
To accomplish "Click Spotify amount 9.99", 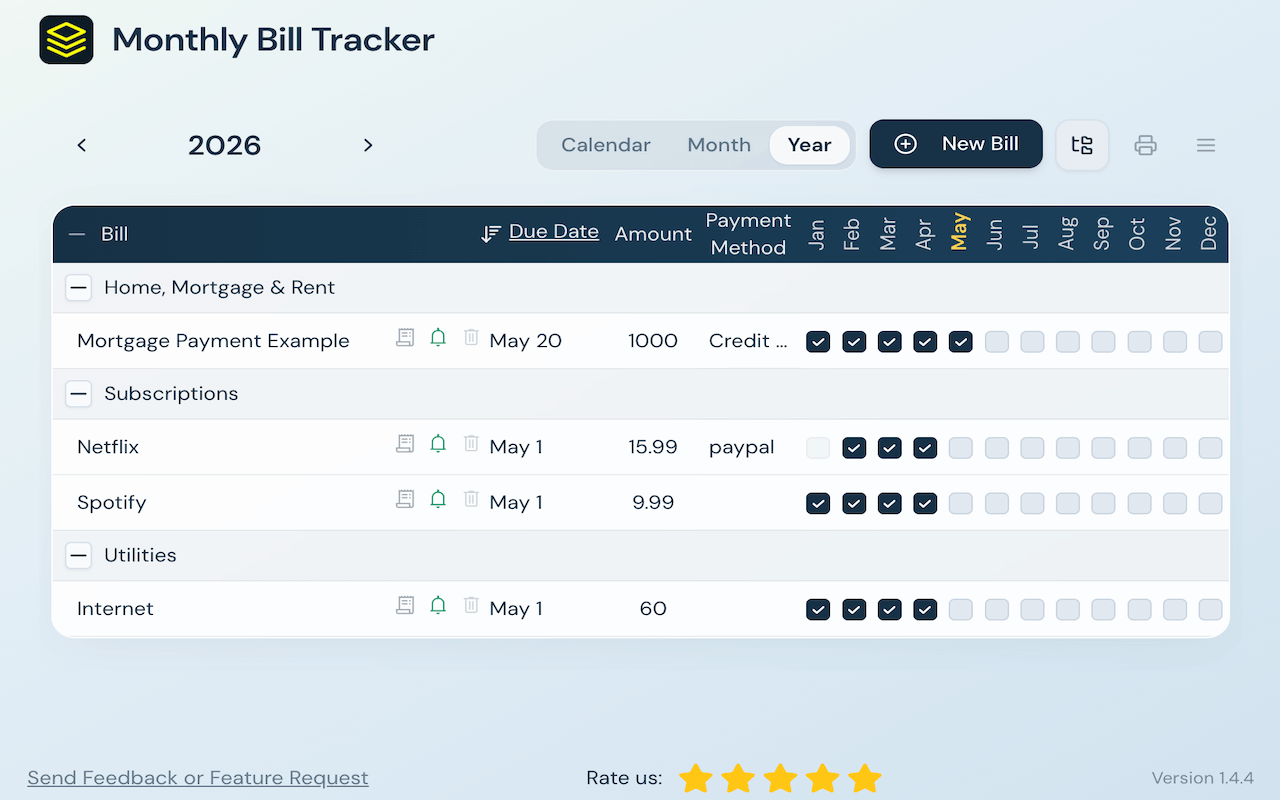I will (x=653, y=503).
